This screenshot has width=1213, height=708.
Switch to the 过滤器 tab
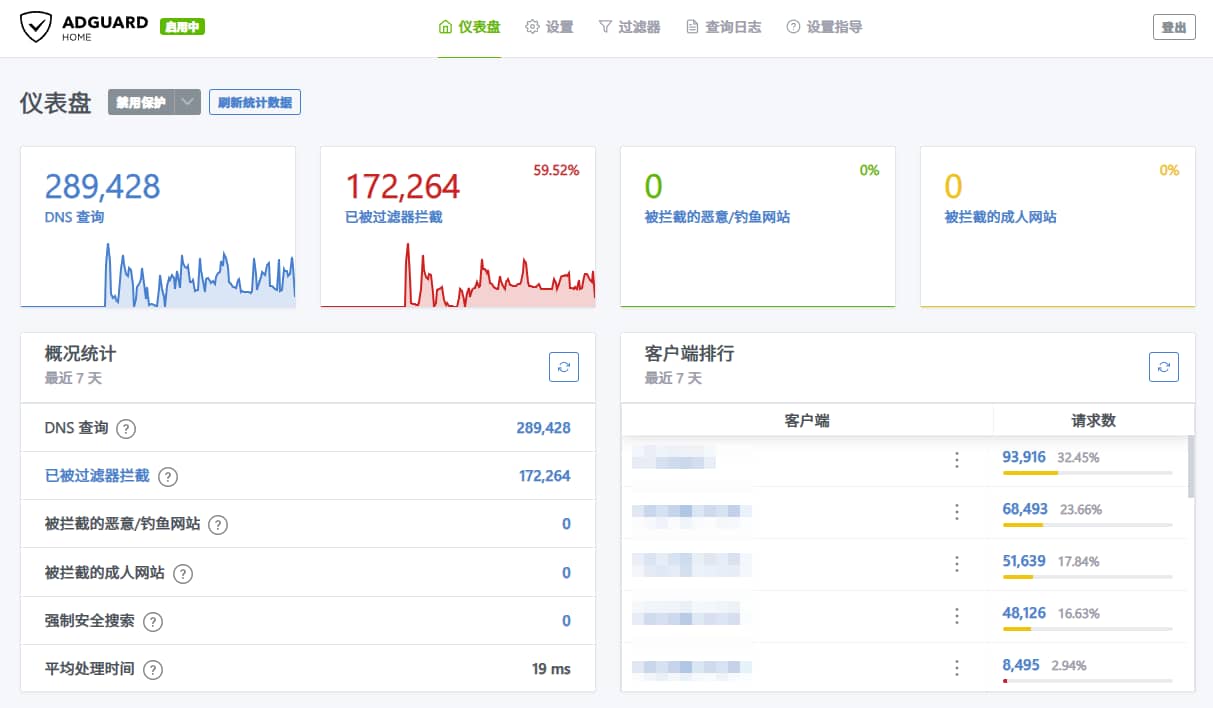point(629,27)
